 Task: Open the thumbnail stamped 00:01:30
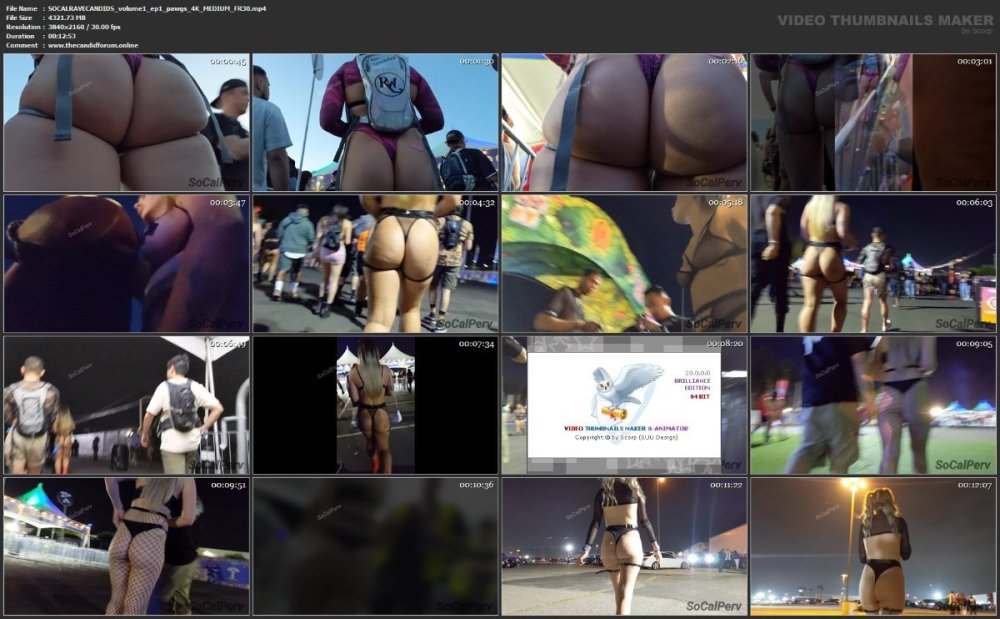pyautogui.click(x=375, y=122)
